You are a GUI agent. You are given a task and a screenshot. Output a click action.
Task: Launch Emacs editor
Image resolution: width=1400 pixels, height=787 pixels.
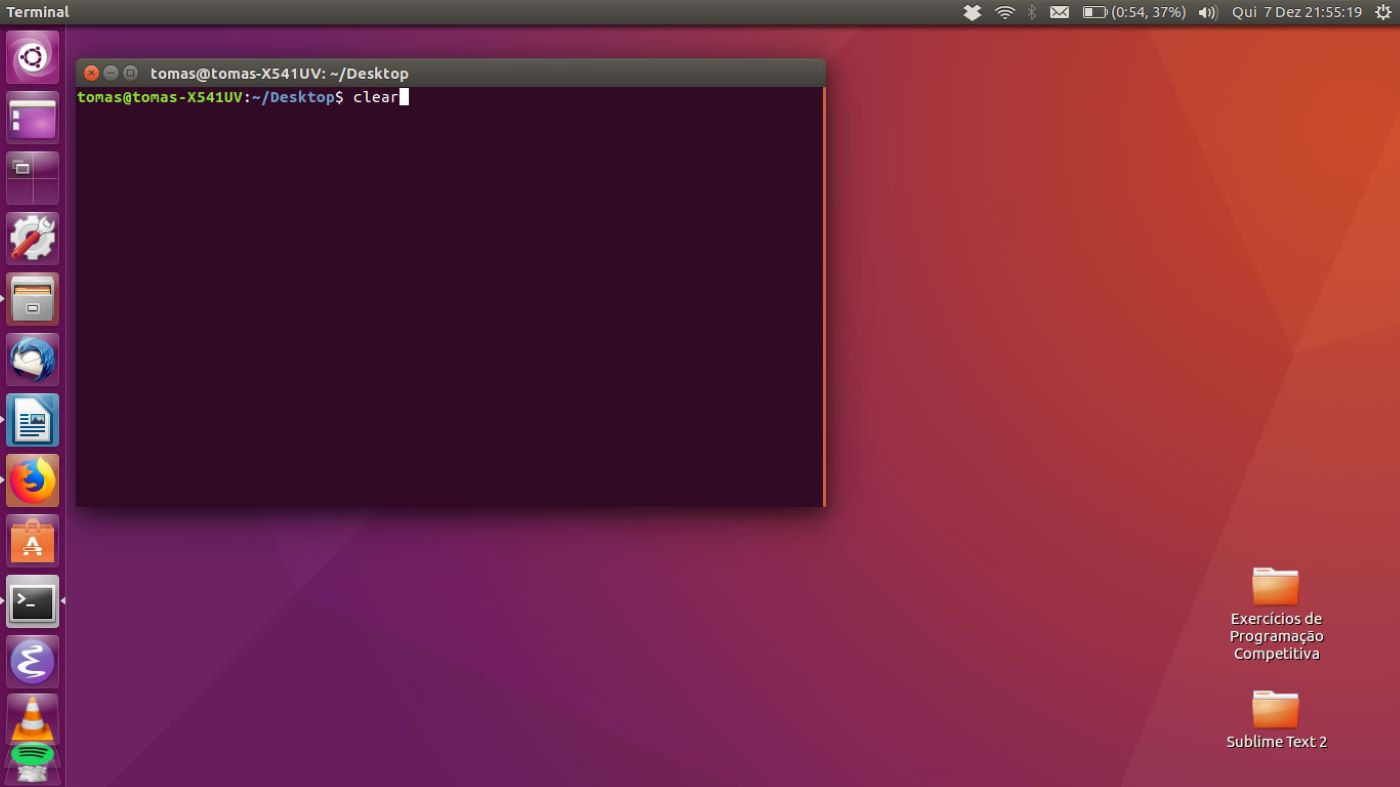(33, 662)
